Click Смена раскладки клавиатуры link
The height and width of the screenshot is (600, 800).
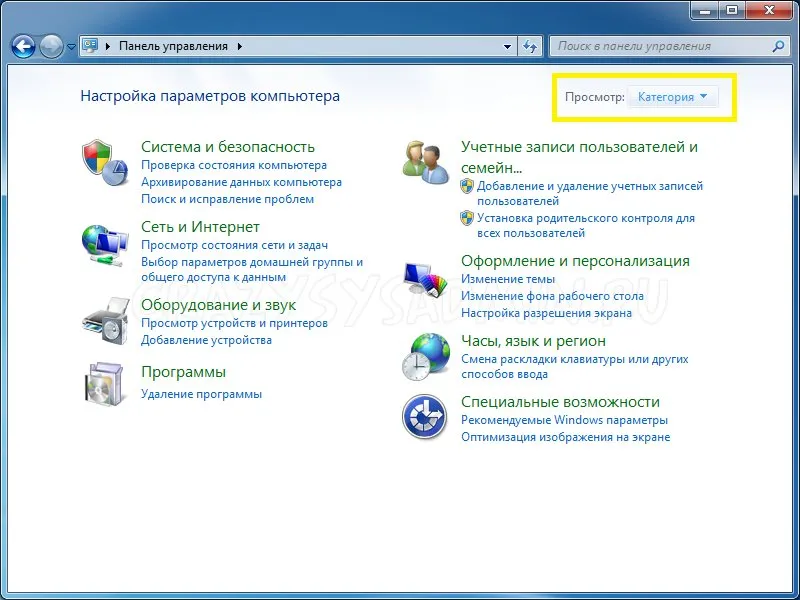click(574, 366)
